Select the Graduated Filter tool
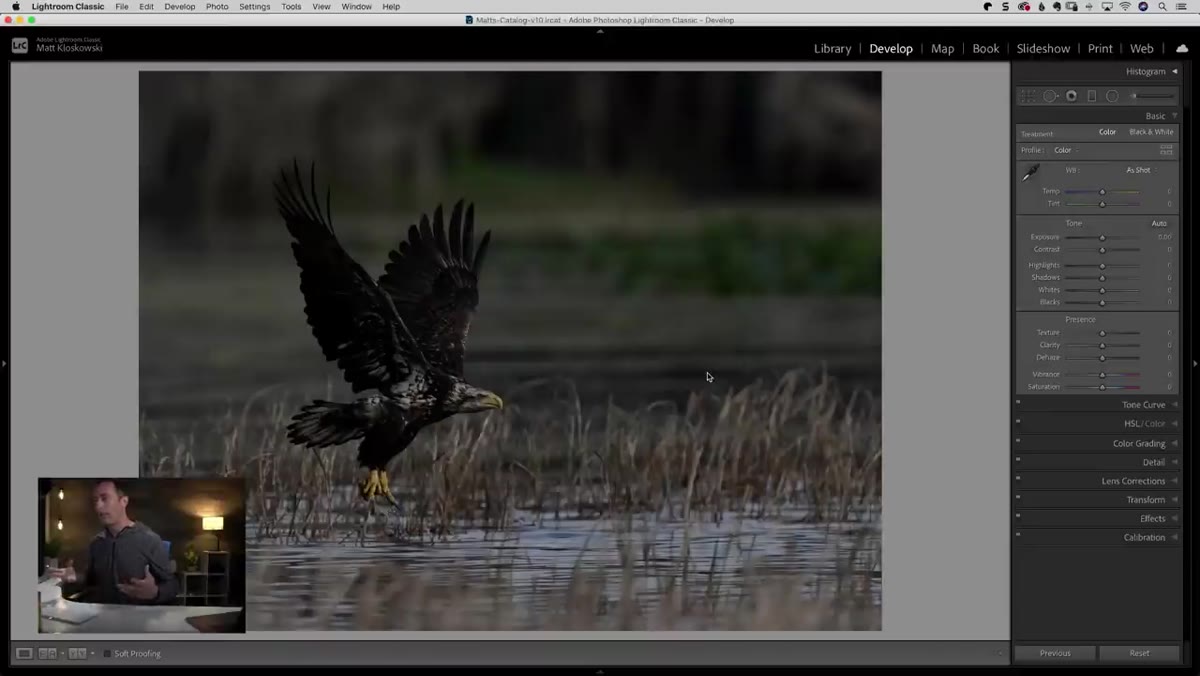The height and width of the screenshot is (676, 1200). [x=1092, y=96]
